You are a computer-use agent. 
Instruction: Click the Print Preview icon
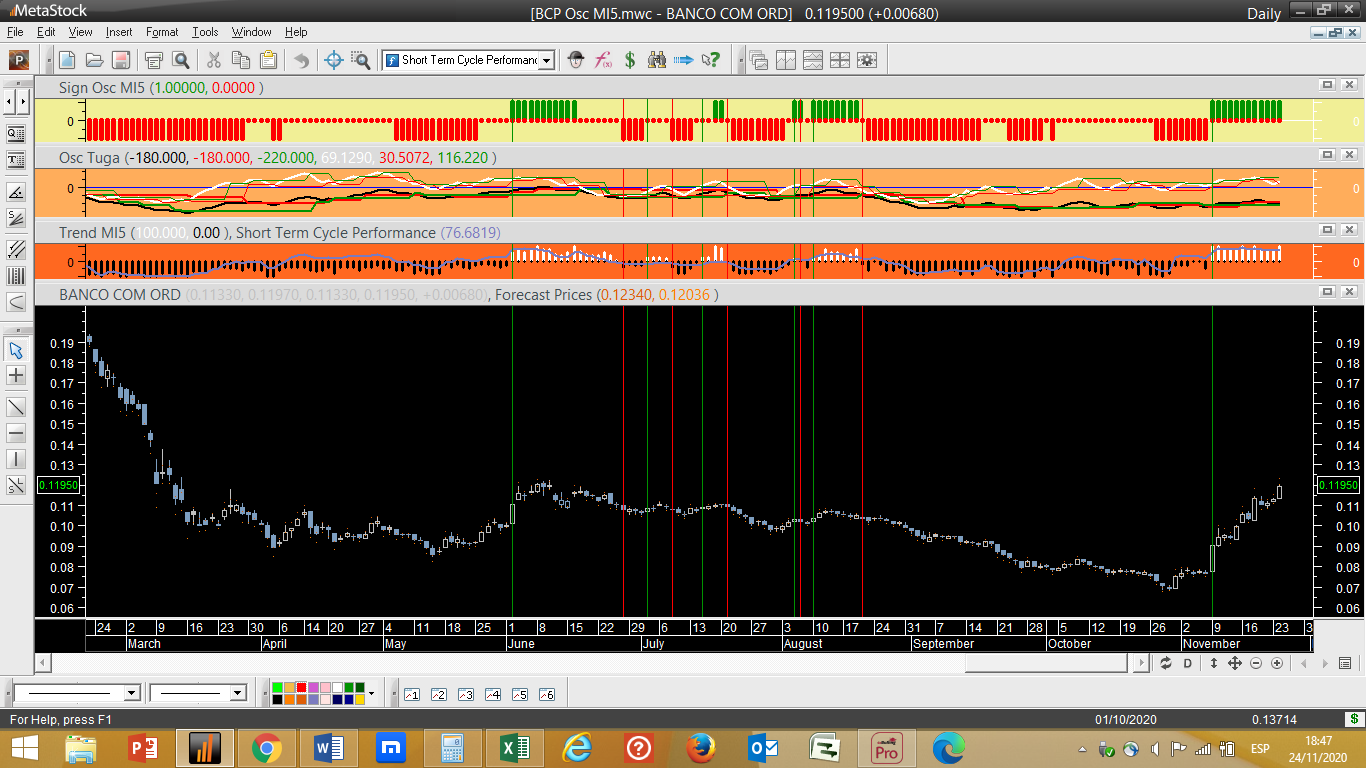point(180,60)
